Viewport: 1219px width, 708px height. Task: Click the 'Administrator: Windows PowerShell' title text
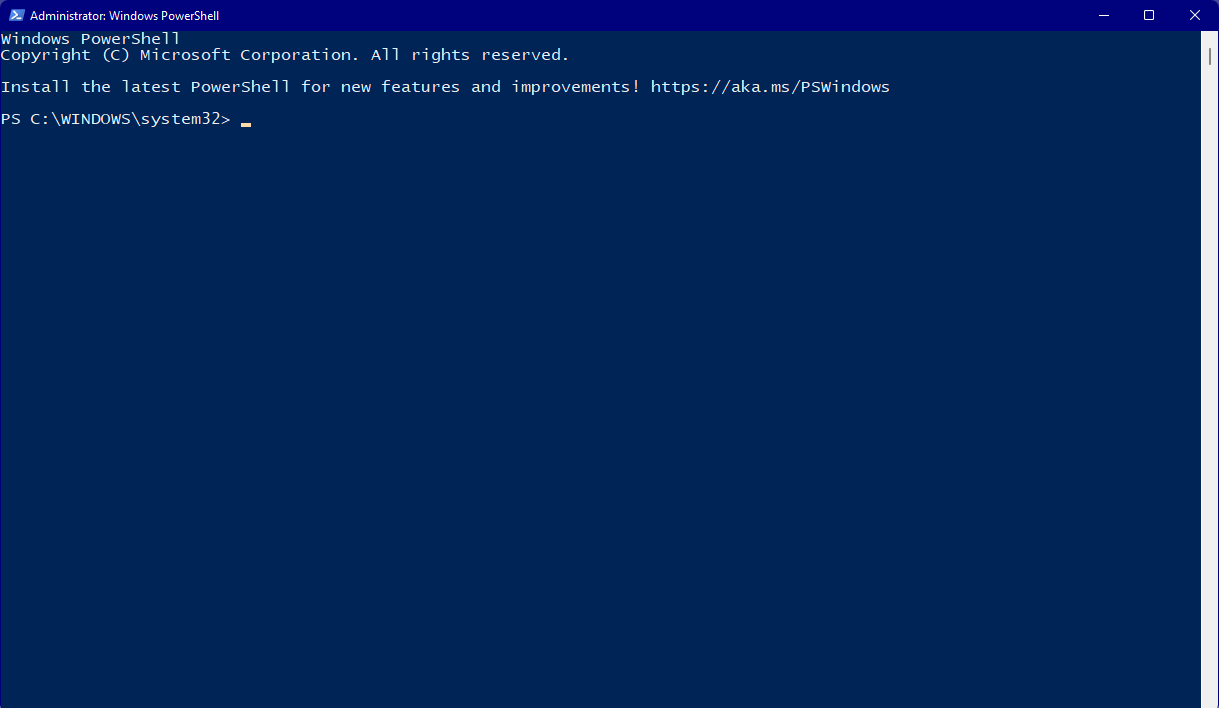[x=124, y=16]
